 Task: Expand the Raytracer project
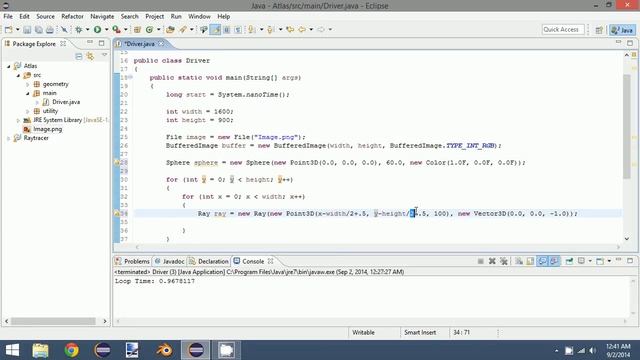(x=9, y=138)
